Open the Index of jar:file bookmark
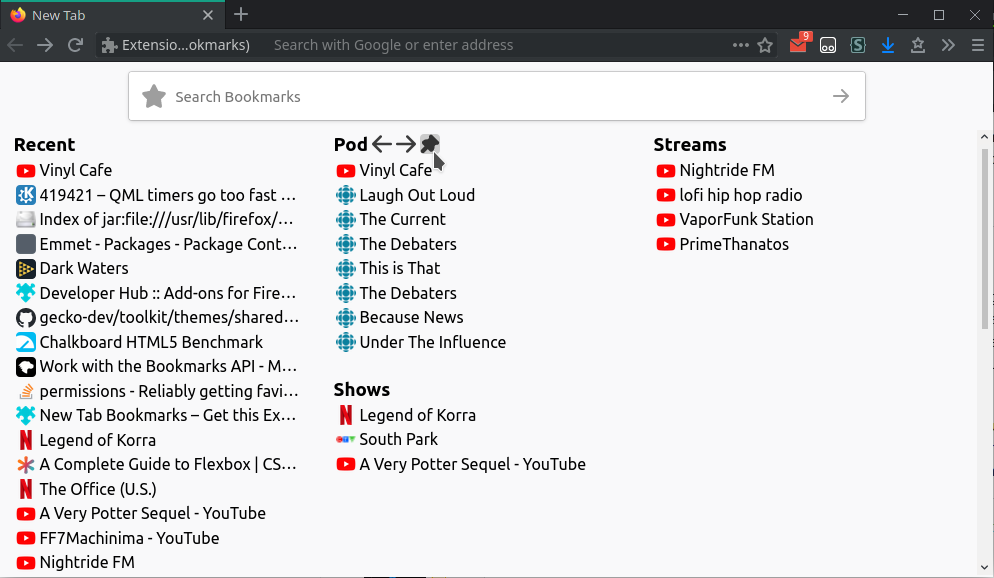The height and width of the screenshot is (578, 994). 155,219
